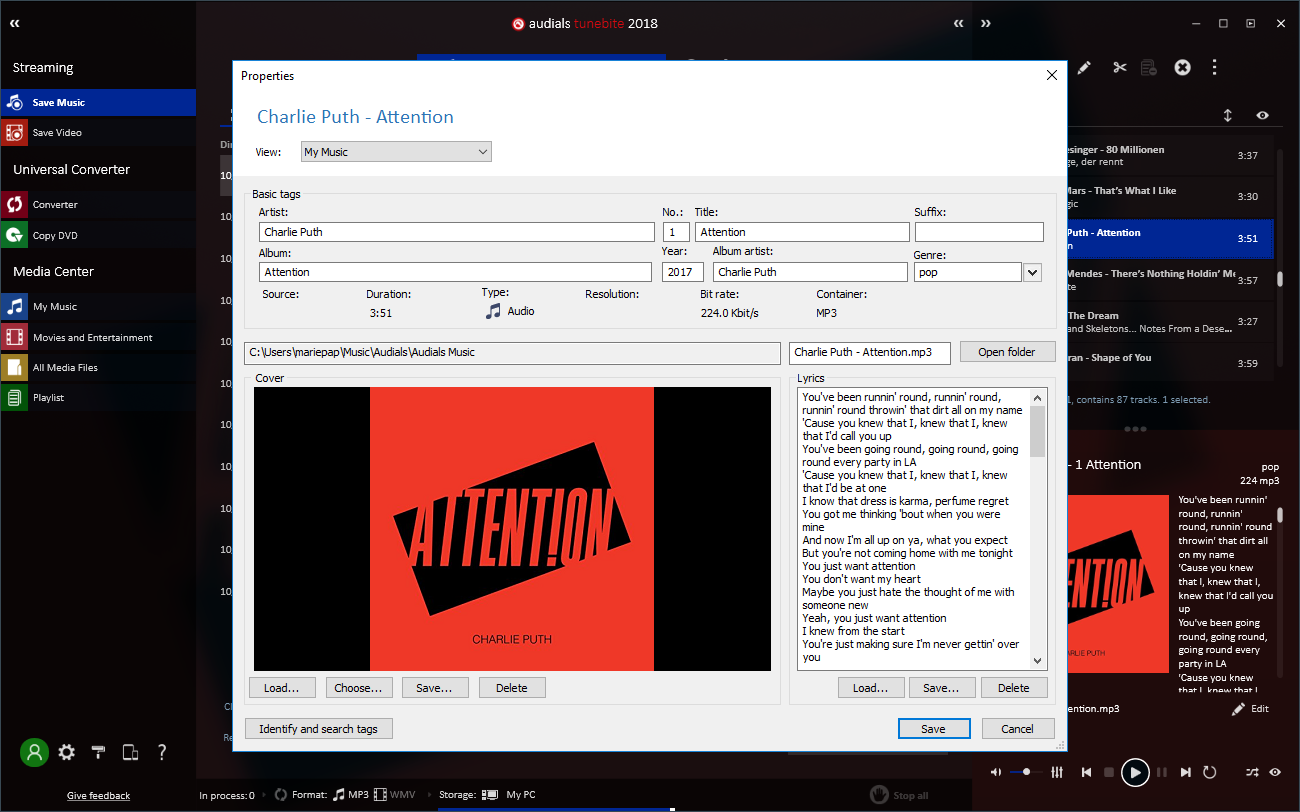The image size is (1300, 812).
Task: Click the green user account icon
Action: click(x=35, y=752)
